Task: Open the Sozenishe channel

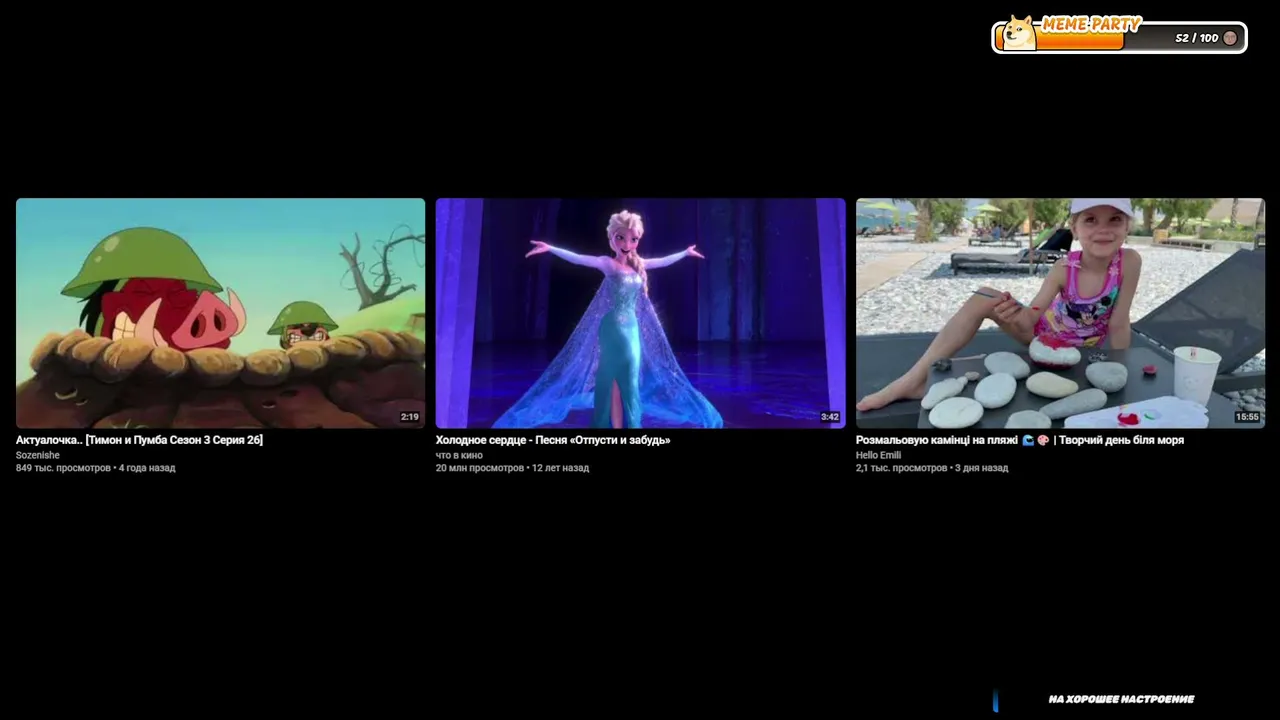Action: [x=38, y=455]
